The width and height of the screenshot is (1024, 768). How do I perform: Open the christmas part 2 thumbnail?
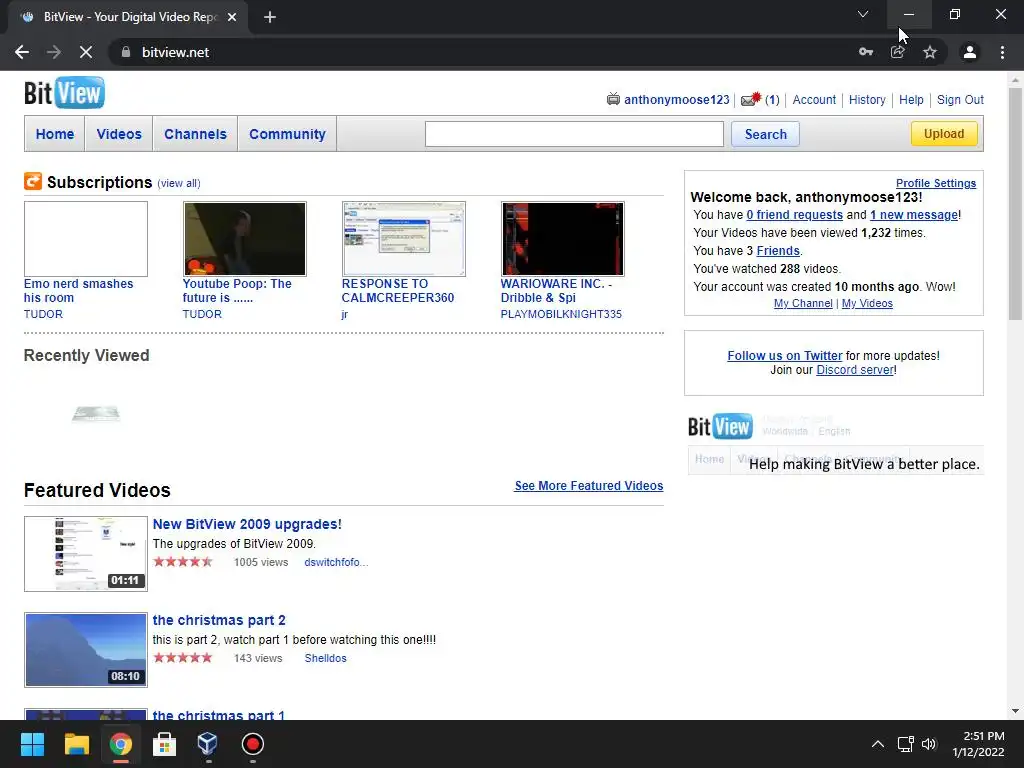click(x=86, y=650)
